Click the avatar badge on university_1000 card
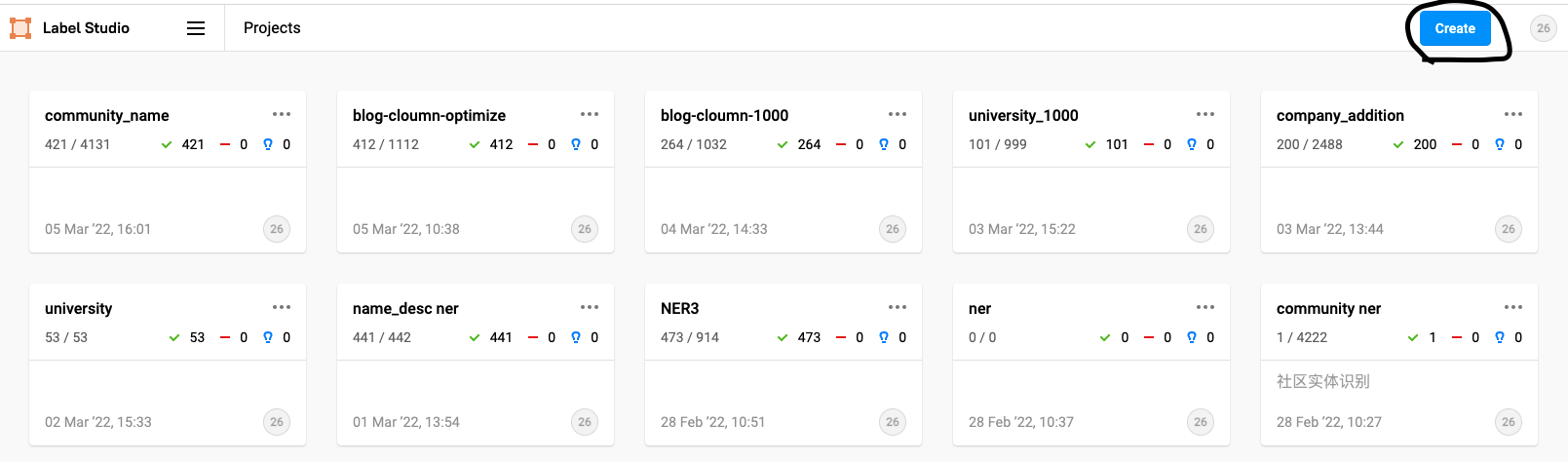The height and width of the screenshot is (462, 1568). click(x=1201, y=229)
